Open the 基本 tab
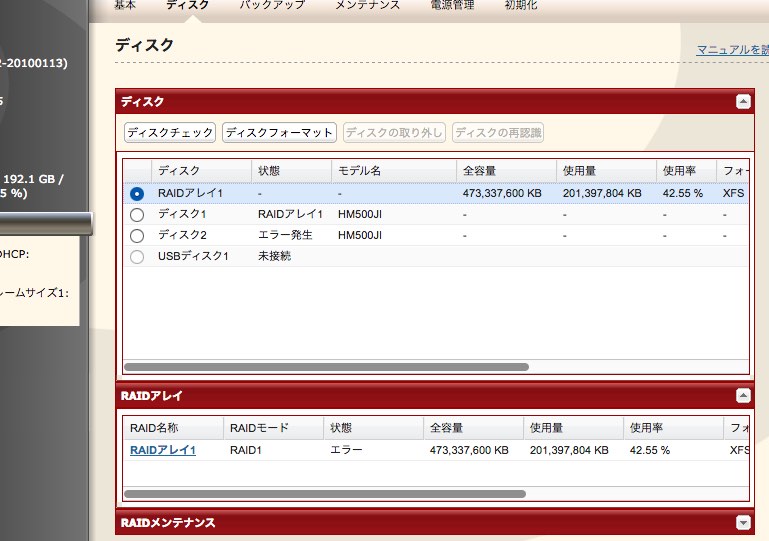Screen dimensions: 769x541 click(x=125, y=5)
